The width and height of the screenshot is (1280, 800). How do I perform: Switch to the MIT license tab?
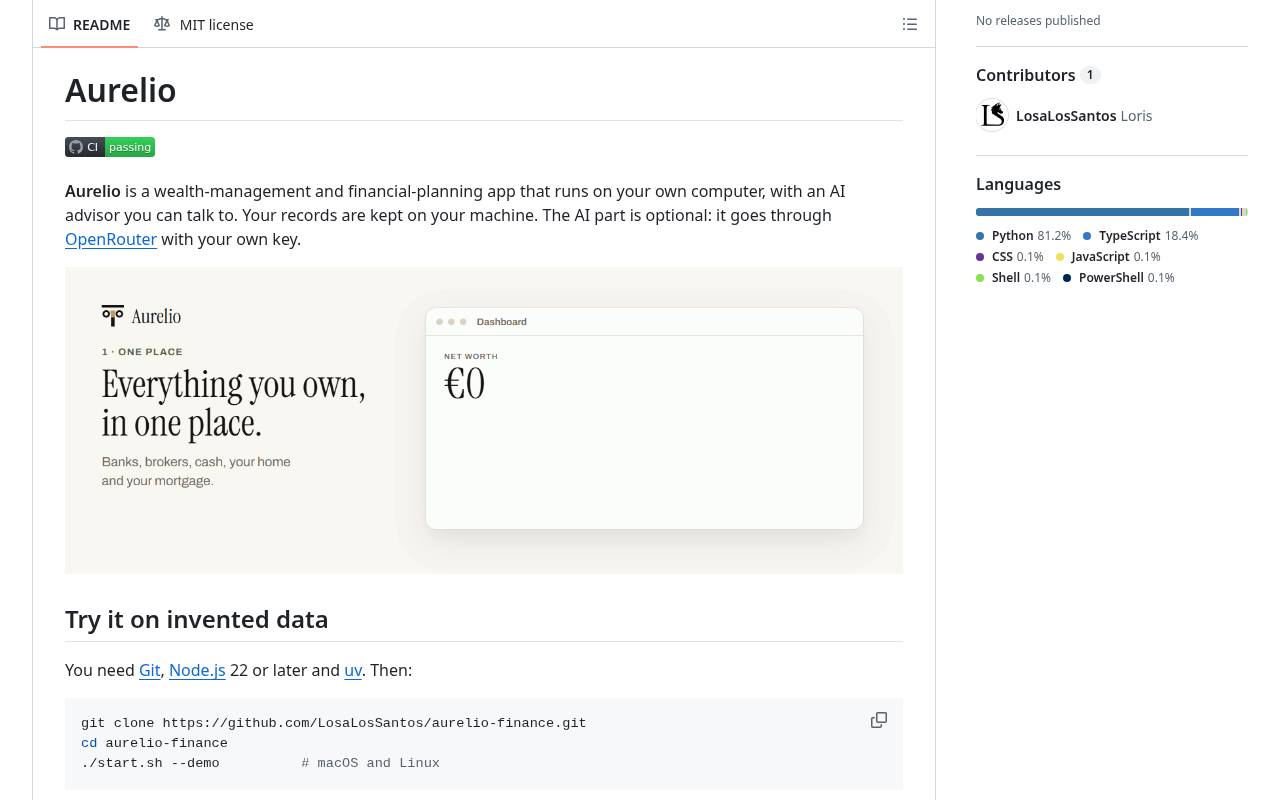click(204, 24)
